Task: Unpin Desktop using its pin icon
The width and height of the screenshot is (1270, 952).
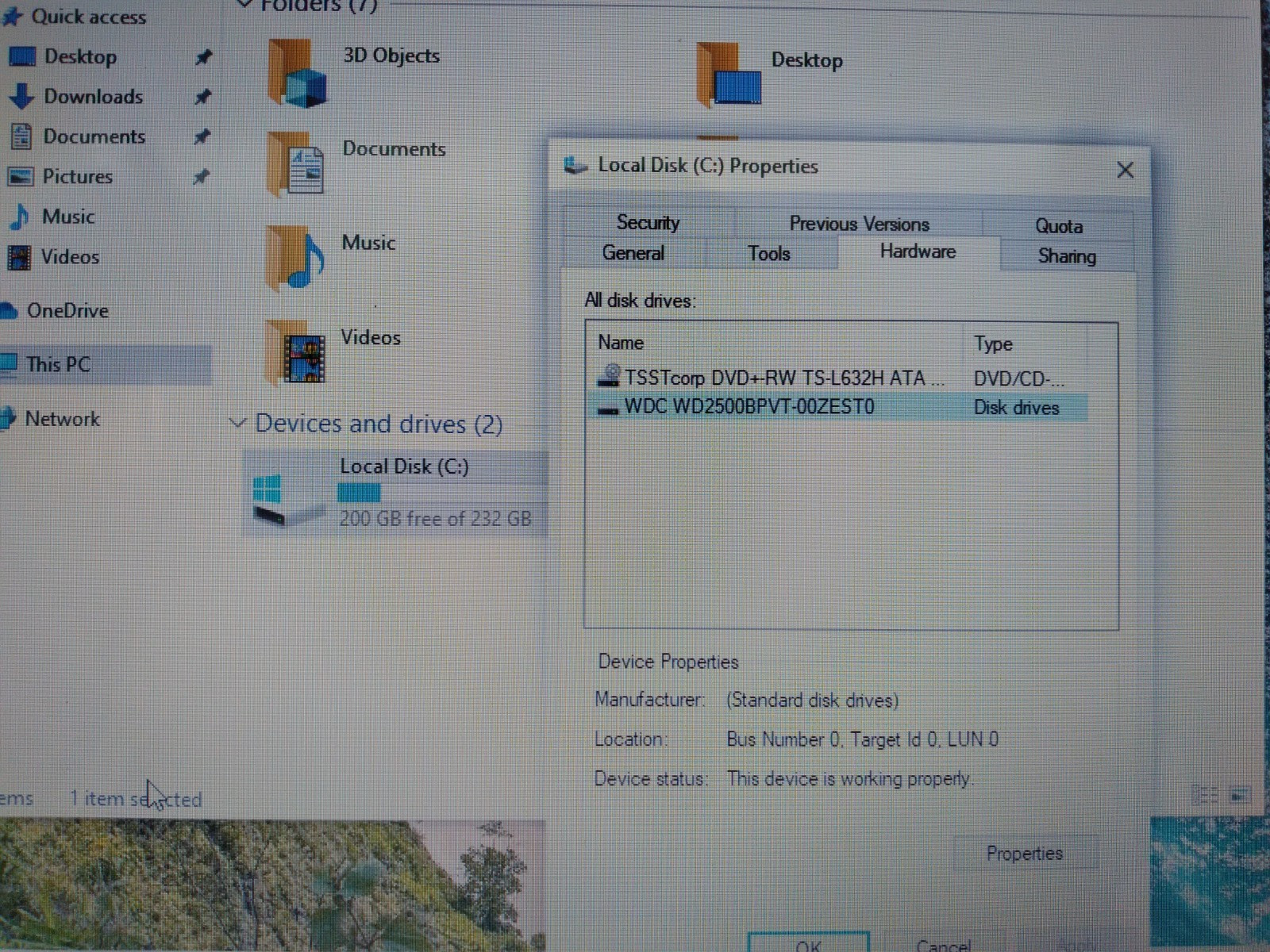Action: coord(203,57)
